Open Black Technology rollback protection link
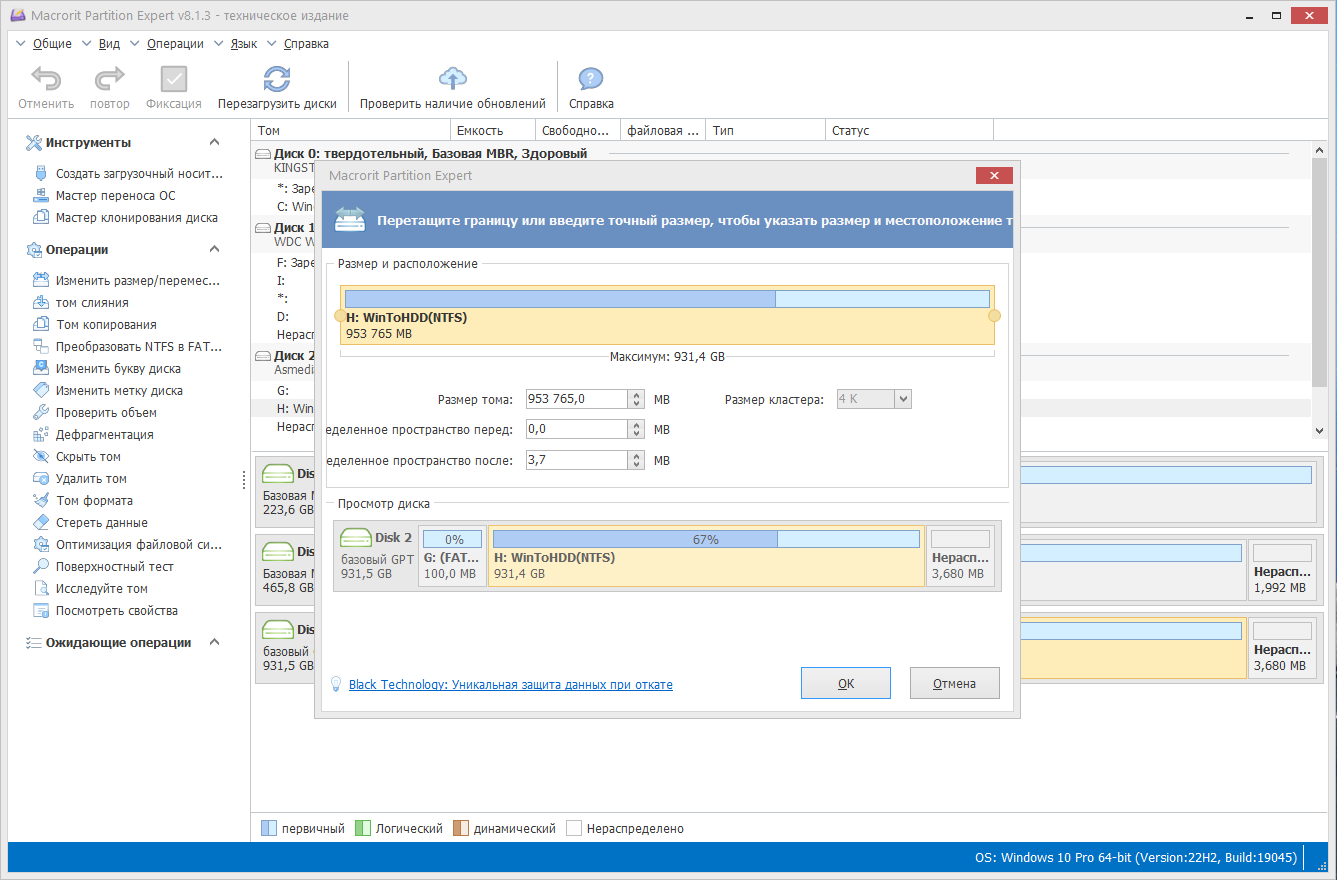Image resolution: width=1337 pixels, height=880 pixels. pos(510,685)
